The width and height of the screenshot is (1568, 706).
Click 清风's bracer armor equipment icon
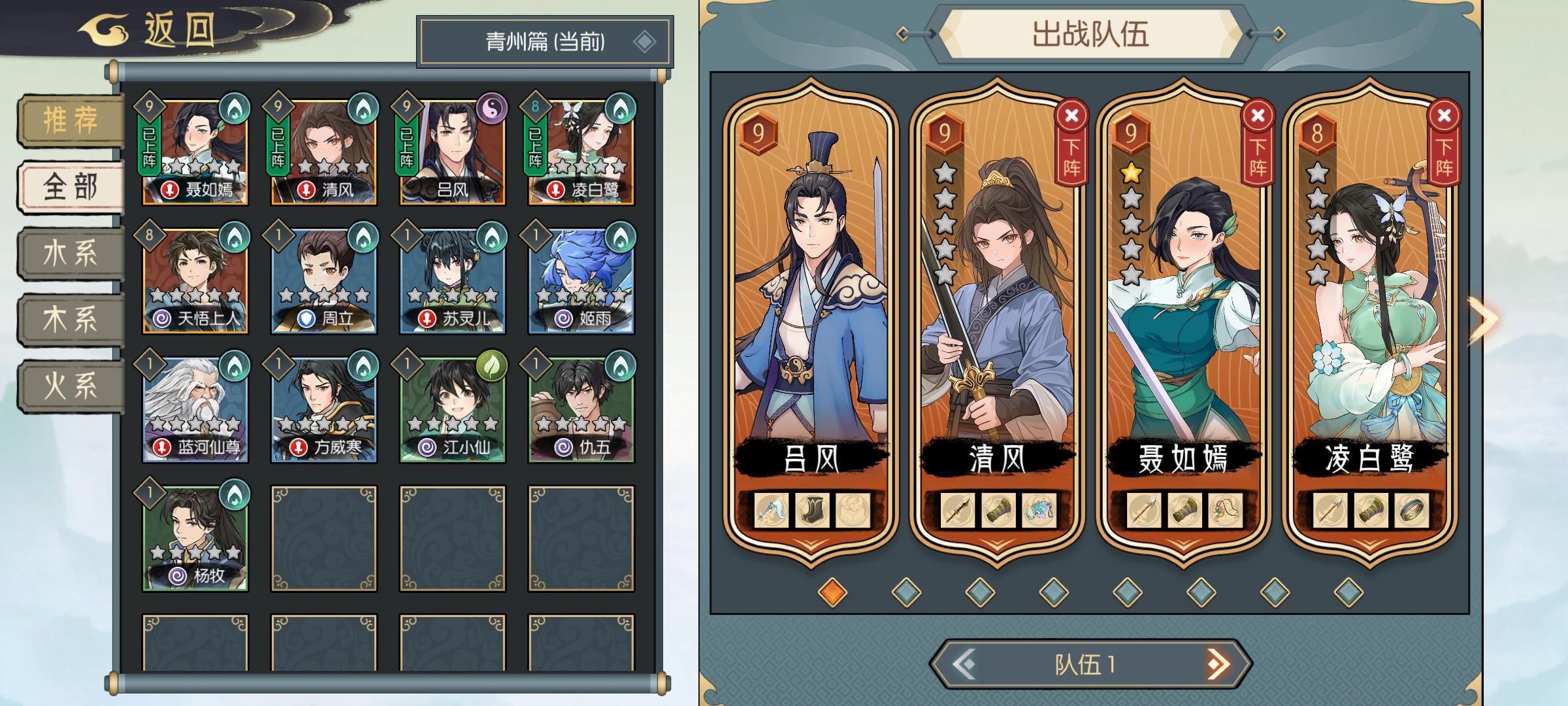click(999, 509)
